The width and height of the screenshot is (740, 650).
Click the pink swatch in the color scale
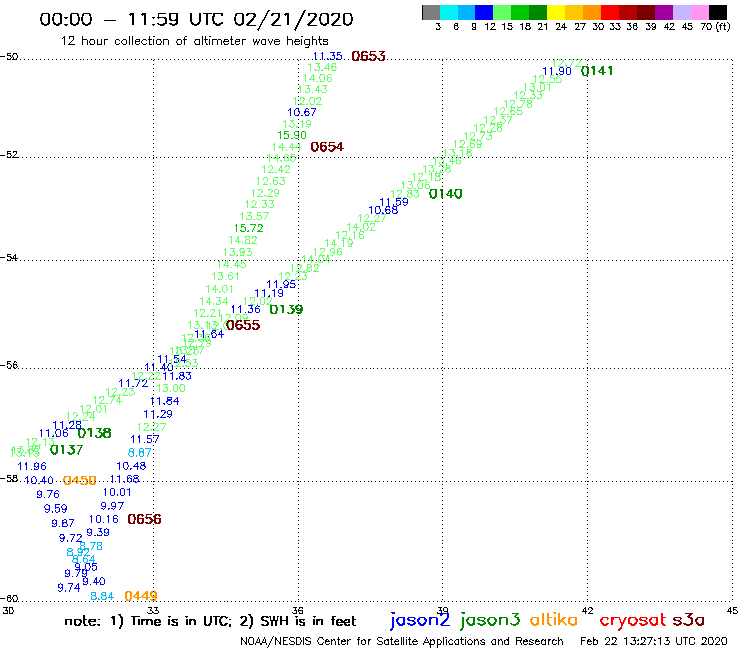pos(699,12)
